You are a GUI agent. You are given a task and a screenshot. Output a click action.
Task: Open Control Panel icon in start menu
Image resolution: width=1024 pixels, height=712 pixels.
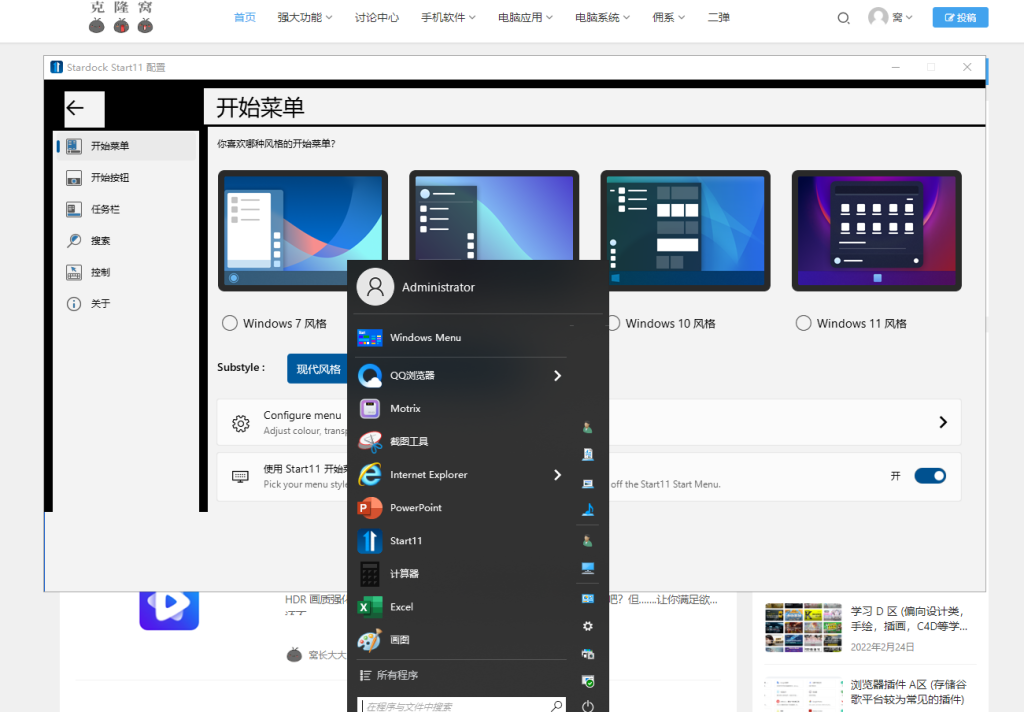588,598
